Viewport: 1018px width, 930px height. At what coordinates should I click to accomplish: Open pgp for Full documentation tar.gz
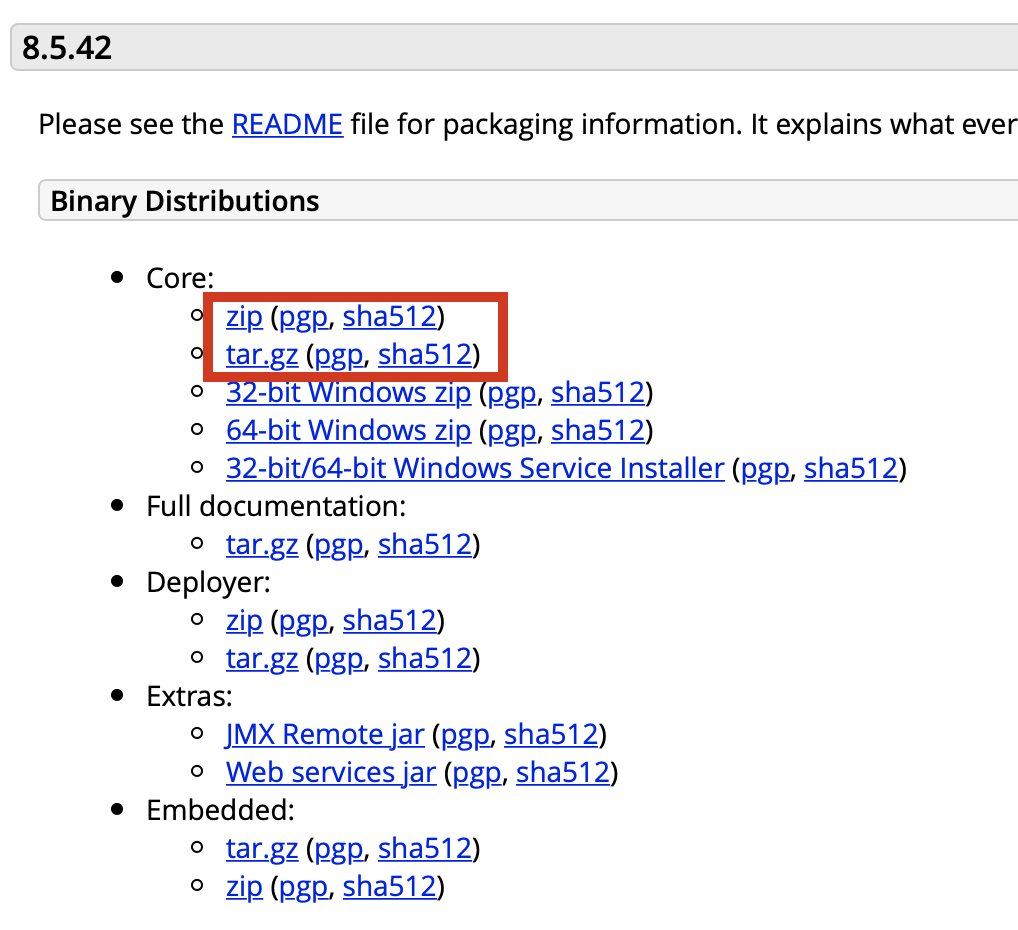(338, 545)
